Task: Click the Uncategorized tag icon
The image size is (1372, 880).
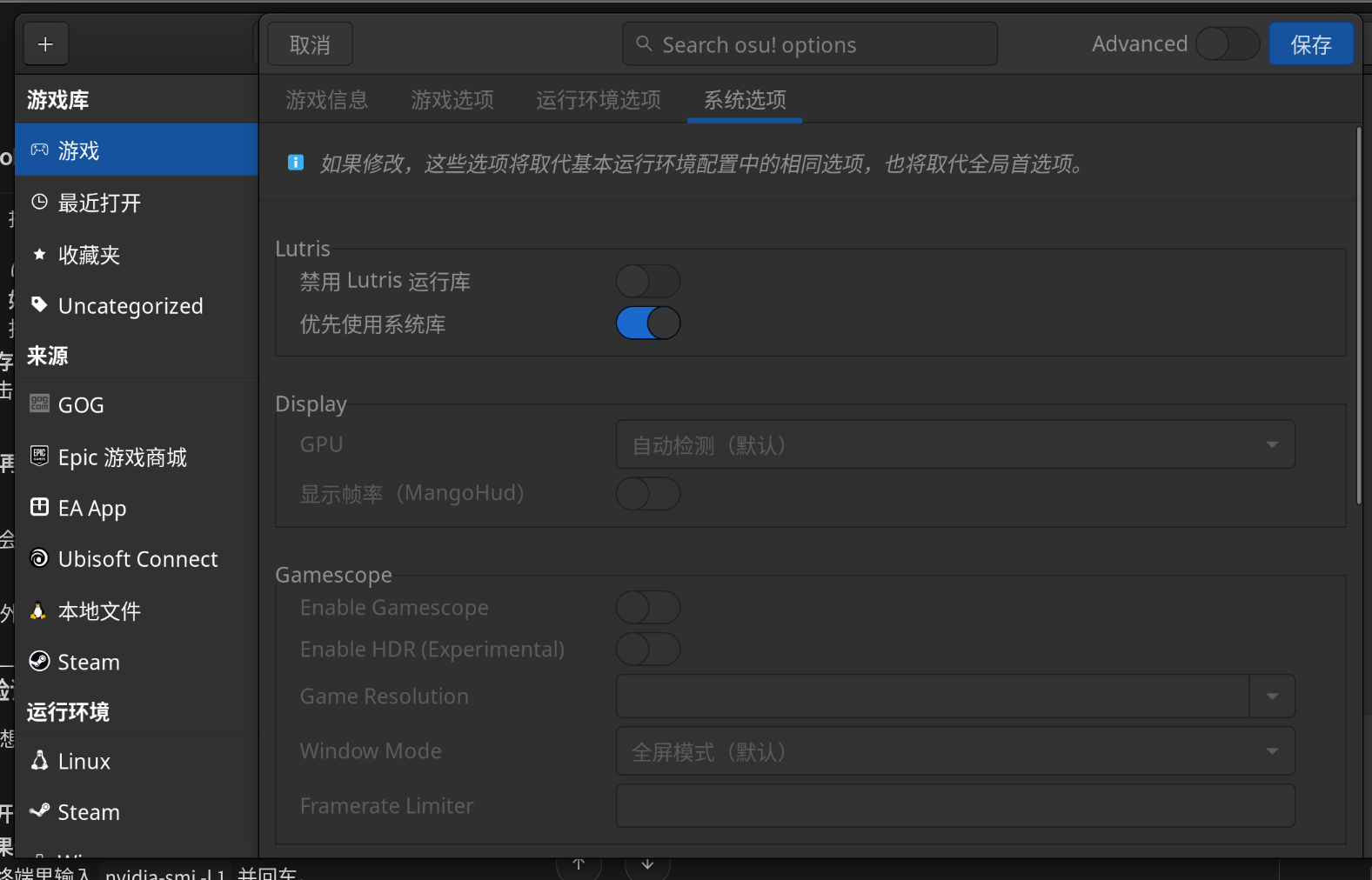Action: [x=39, y=304]
